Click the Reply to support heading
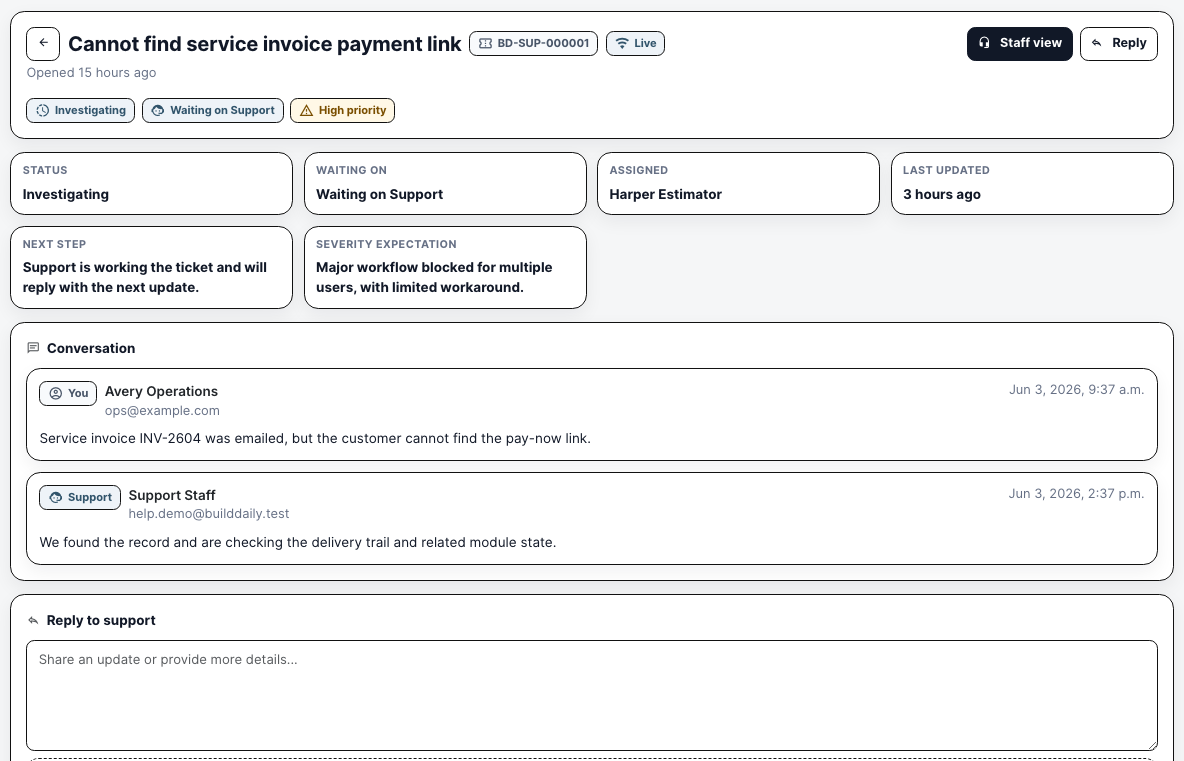Image resolution: width=1184 pixels, height=761 pixels. (100, 621)
